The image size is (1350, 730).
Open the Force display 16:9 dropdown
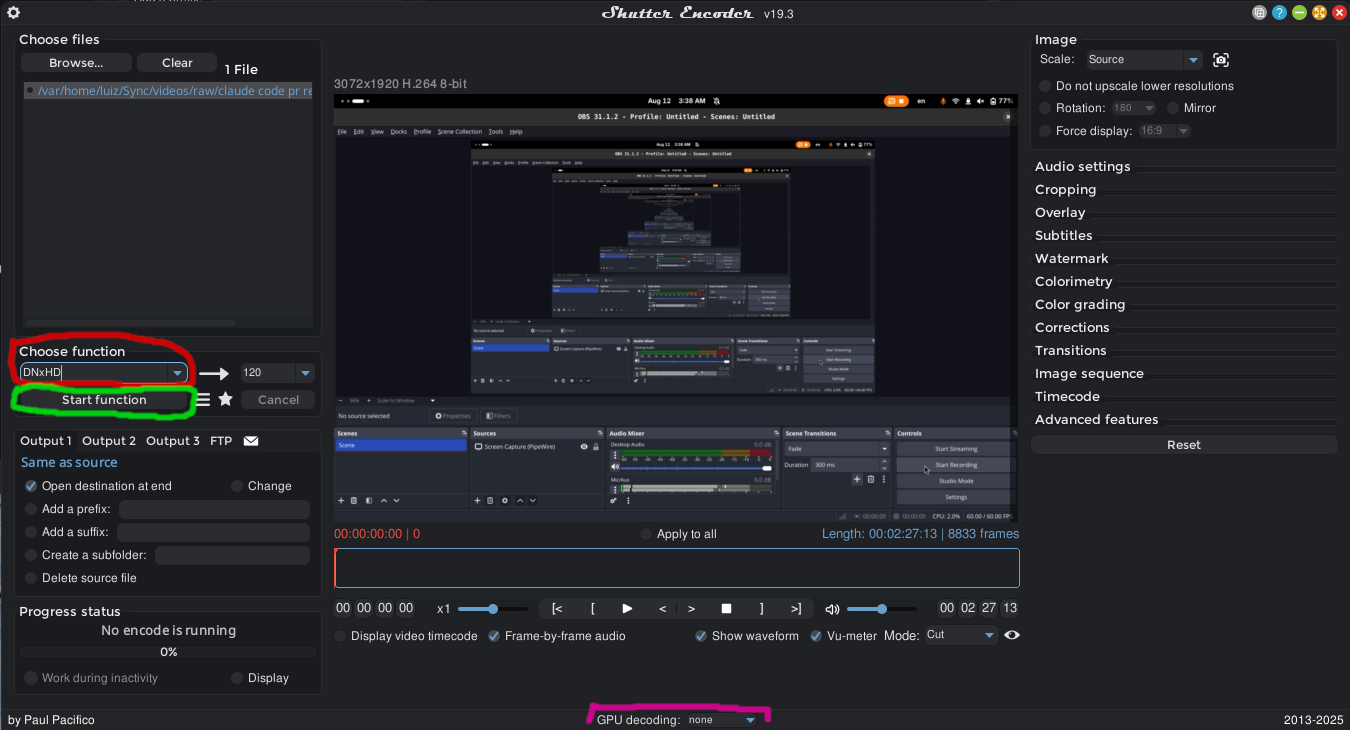click(x=1165, y=131)
